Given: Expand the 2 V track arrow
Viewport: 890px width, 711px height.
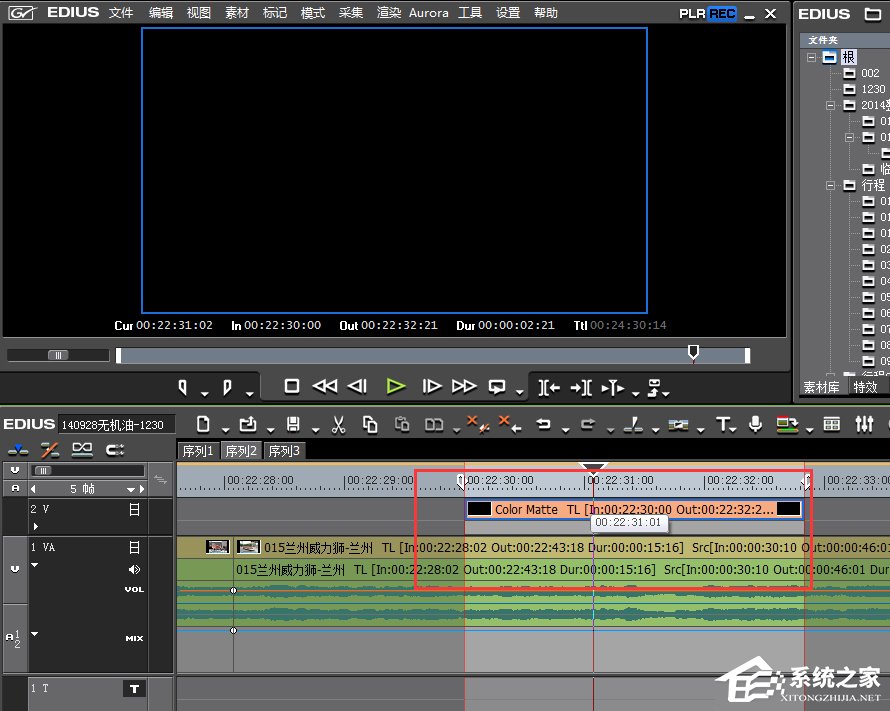Looking at the screenshot, I should [37, 525].
